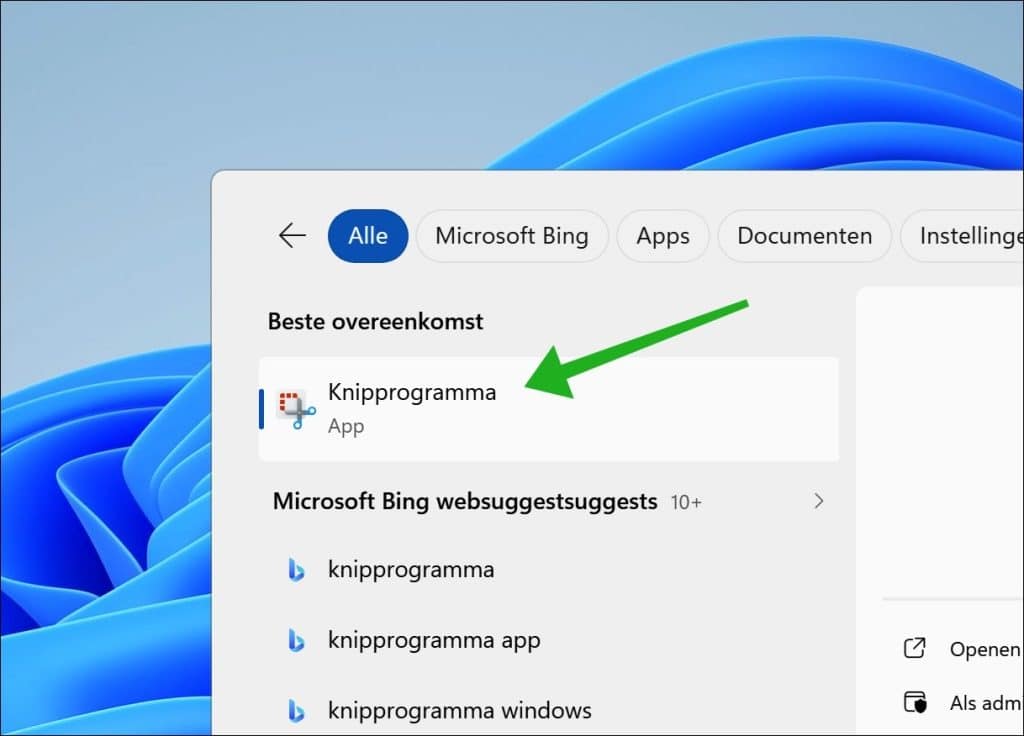Click Bing icon beside first 'knipprogramma' suggestion
This screenshot has height=736, width=1024.
tap(296, 571)
